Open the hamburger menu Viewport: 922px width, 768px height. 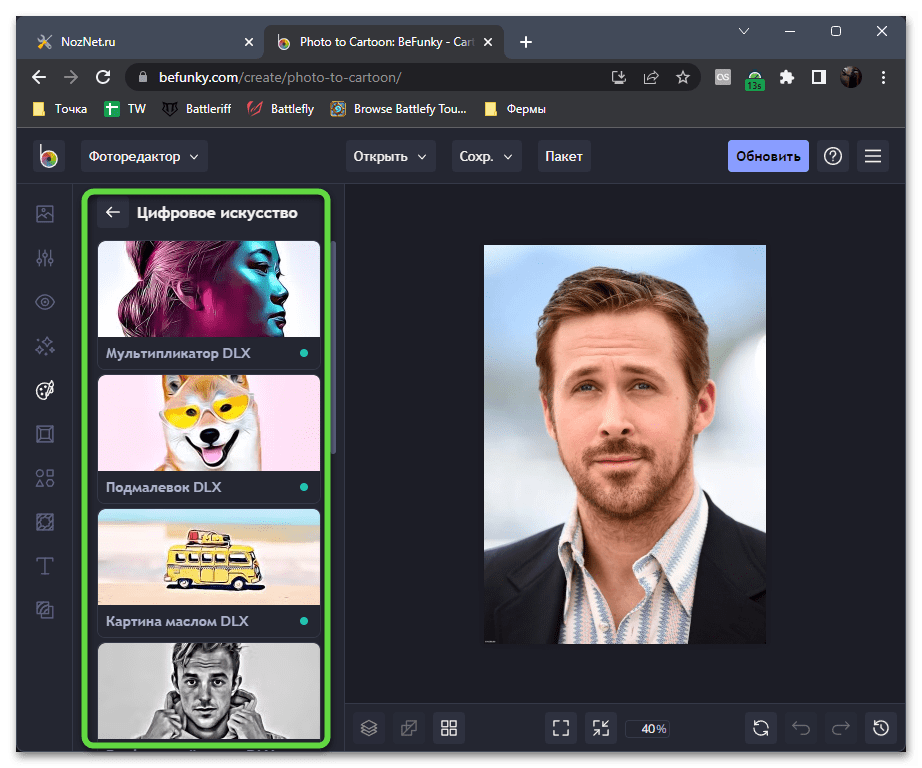(873, 156)
